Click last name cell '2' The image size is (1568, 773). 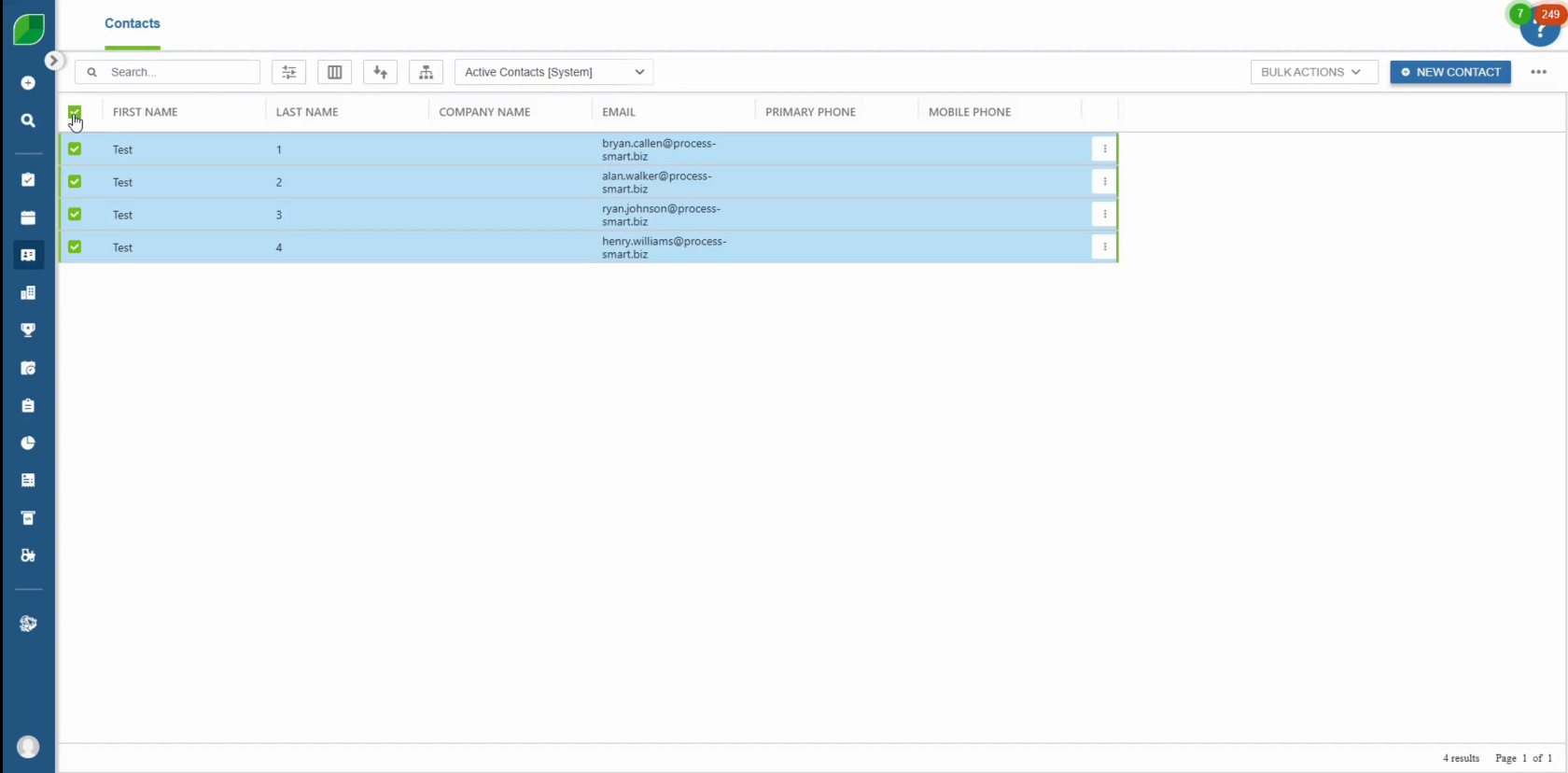click(279, 182)
